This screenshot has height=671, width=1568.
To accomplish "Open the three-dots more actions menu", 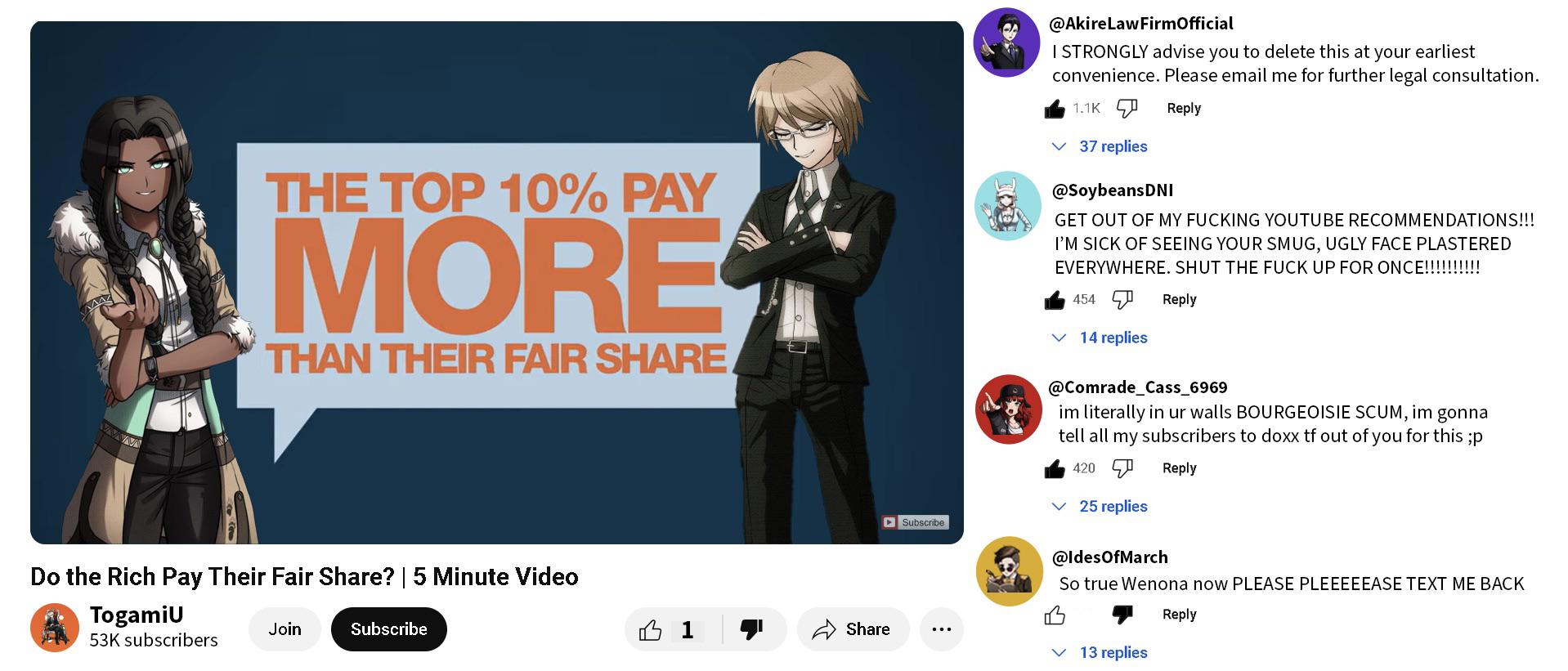I will point(942,629).
